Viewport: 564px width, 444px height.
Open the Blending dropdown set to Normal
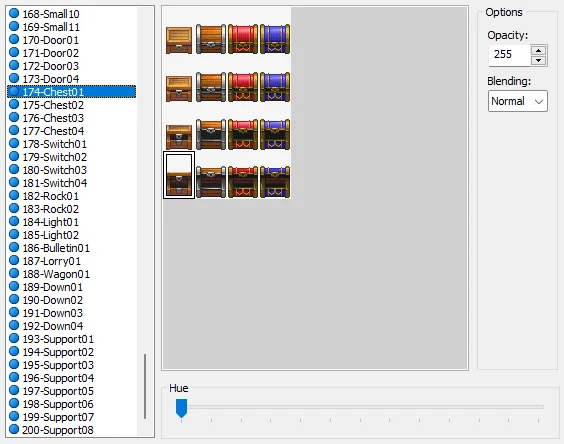(x=518, y=101)
